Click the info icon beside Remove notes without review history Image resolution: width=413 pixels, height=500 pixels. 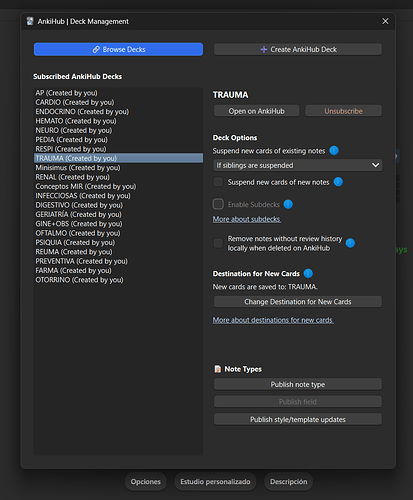point(350,243)
